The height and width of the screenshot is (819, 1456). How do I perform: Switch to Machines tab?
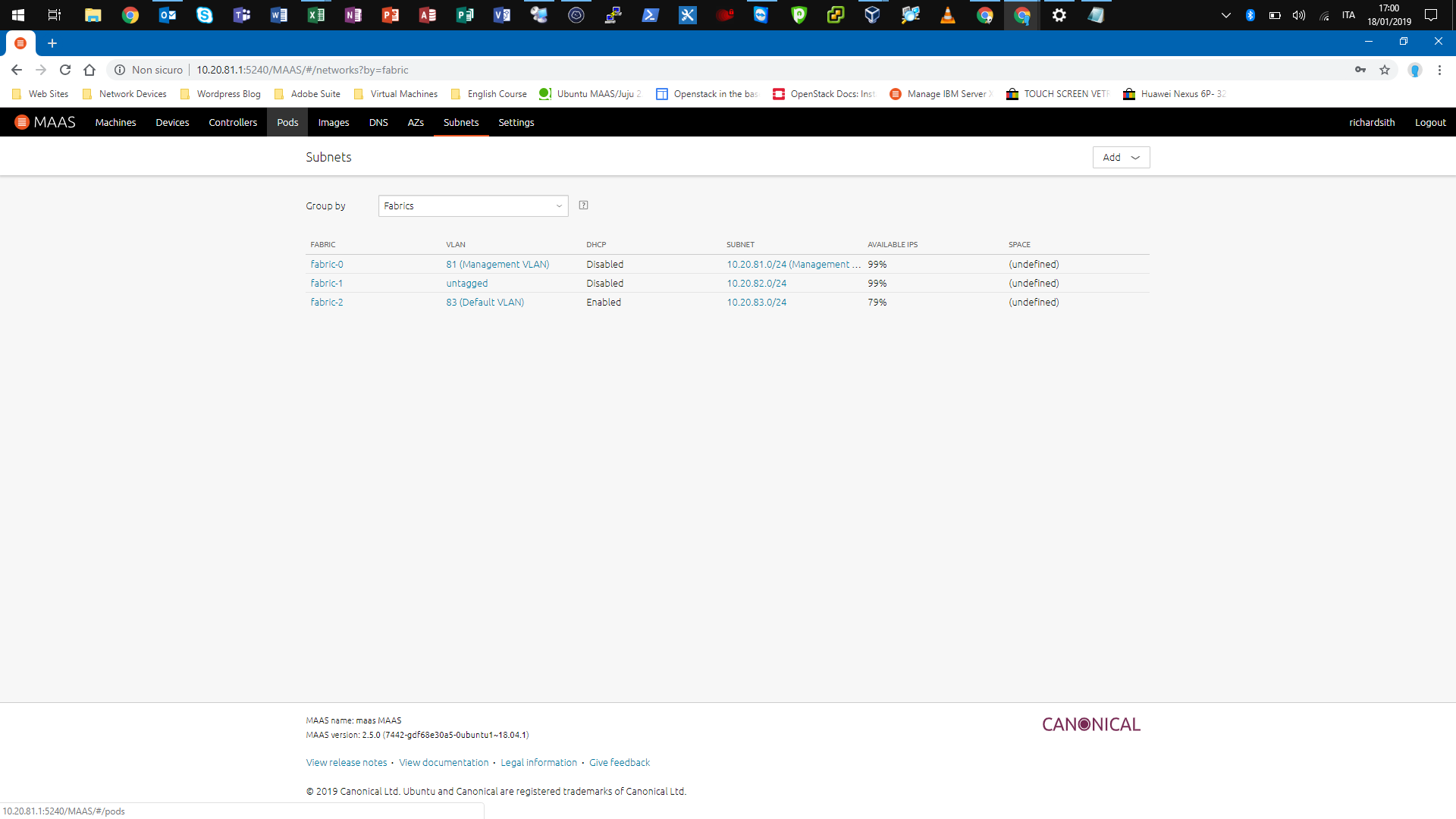pyautogui.click(x=115, y=123)
